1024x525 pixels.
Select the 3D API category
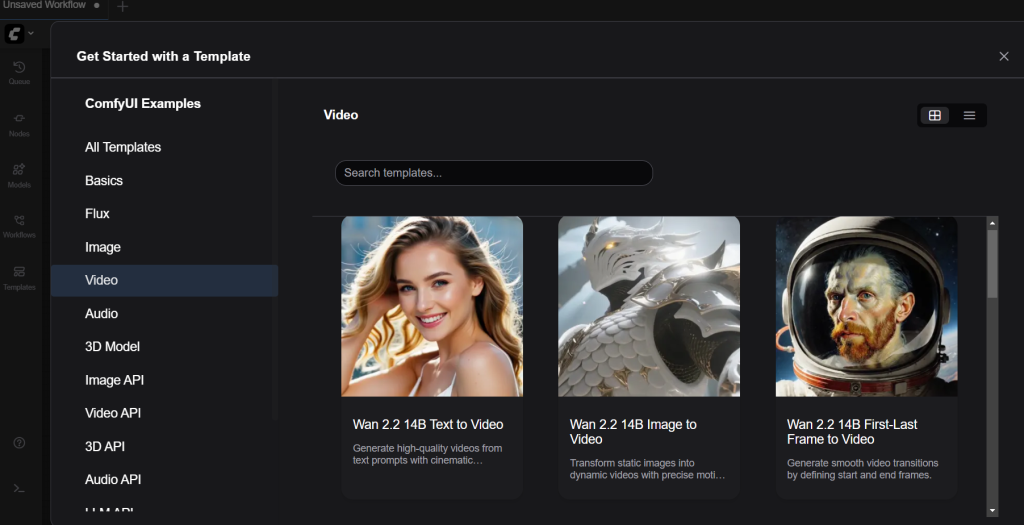[x=165, y=446]
